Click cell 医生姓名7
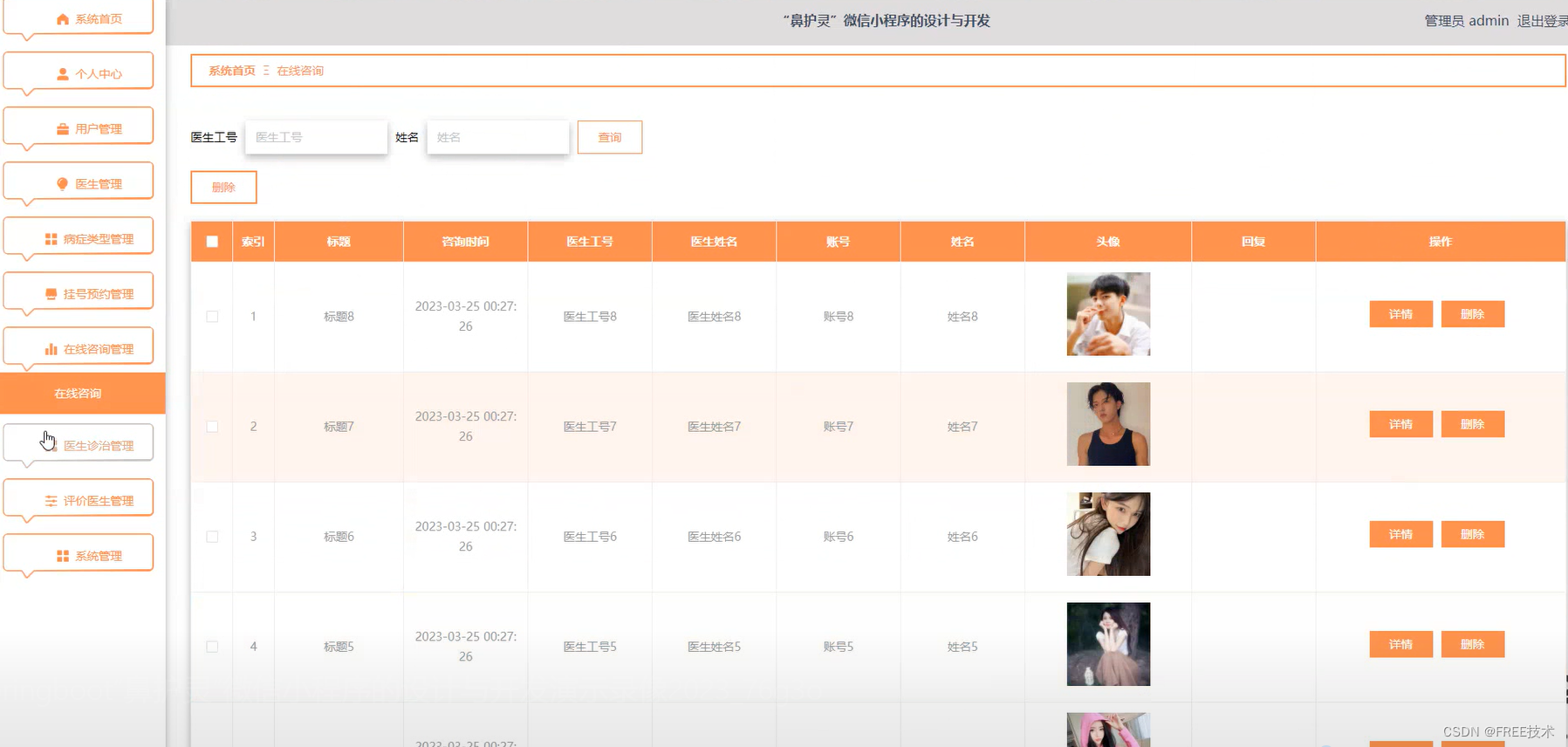The height and width of the screenshot is (747, 1568). coord(714,427)
